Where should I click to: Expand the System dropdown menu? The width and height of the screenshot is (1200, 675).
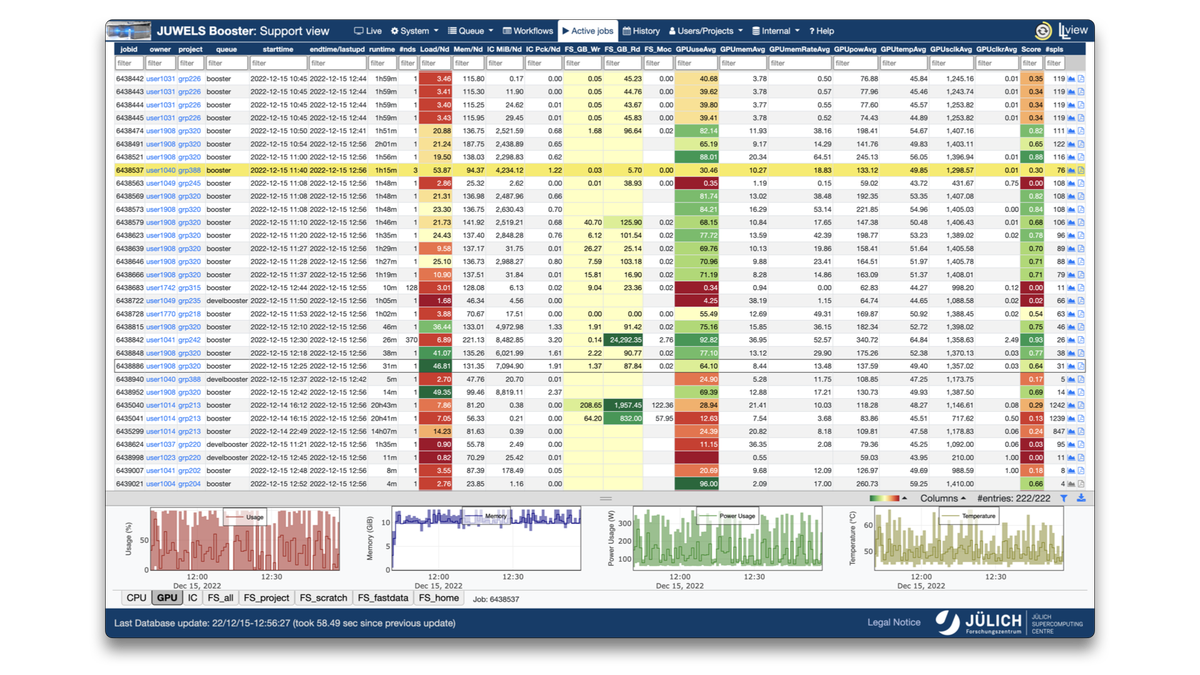coord(414,31)
